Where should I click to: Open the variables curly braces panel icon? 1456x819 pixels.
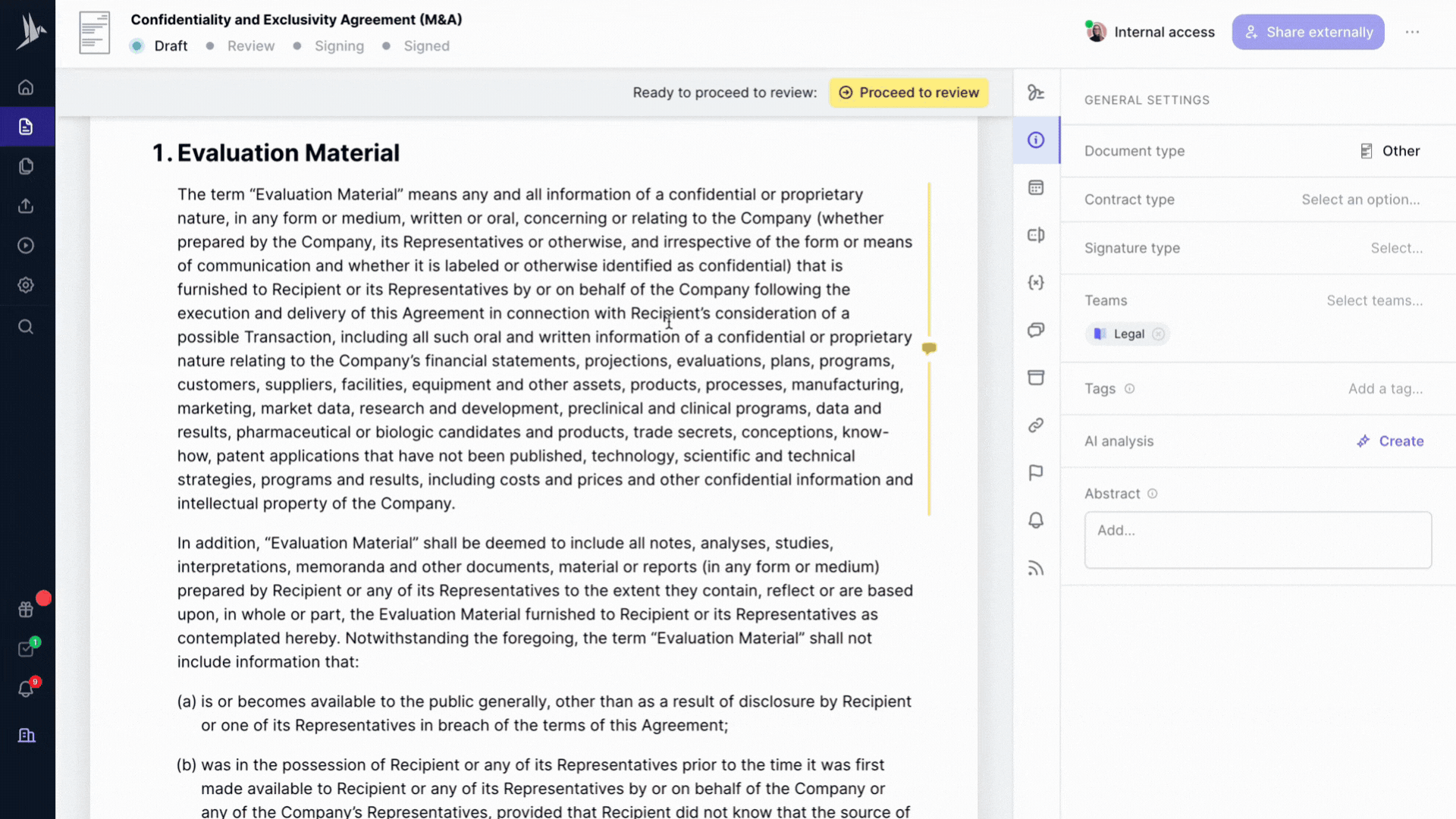tap(1036, 282)
